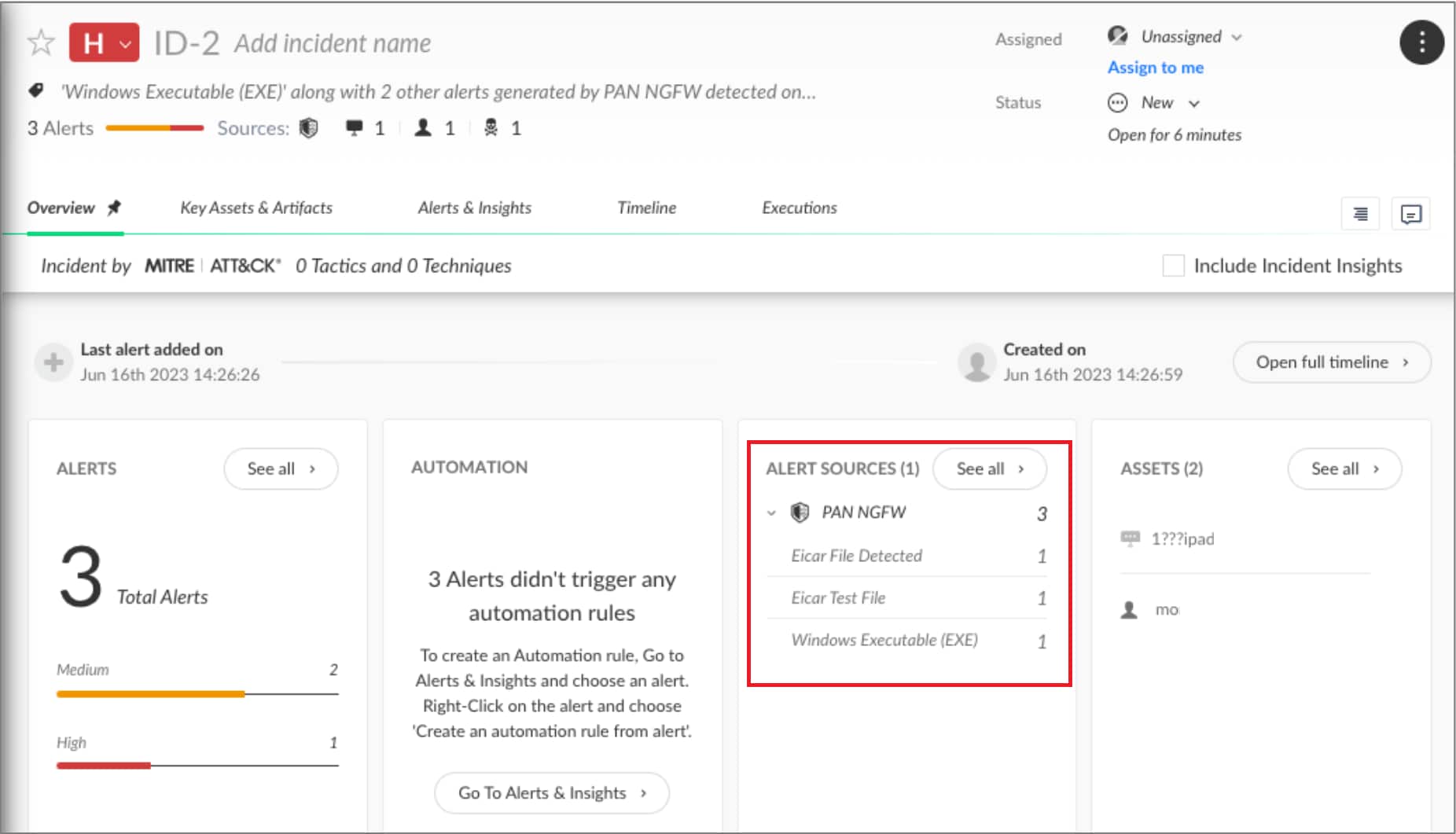Star incident ID-2 as favorite

tap(41, 42)
